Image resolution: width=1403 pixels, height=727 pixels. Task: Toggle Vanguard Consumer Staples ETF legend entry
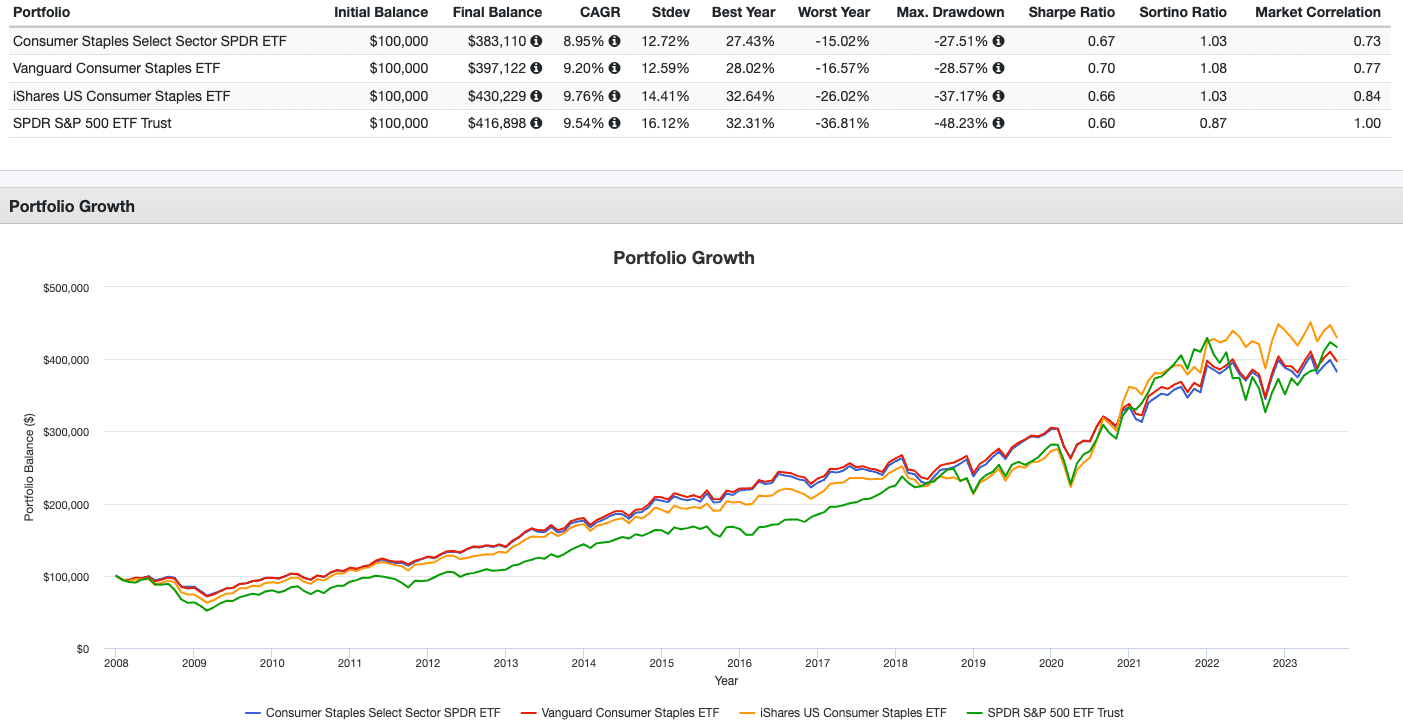(x=620, y=713)
